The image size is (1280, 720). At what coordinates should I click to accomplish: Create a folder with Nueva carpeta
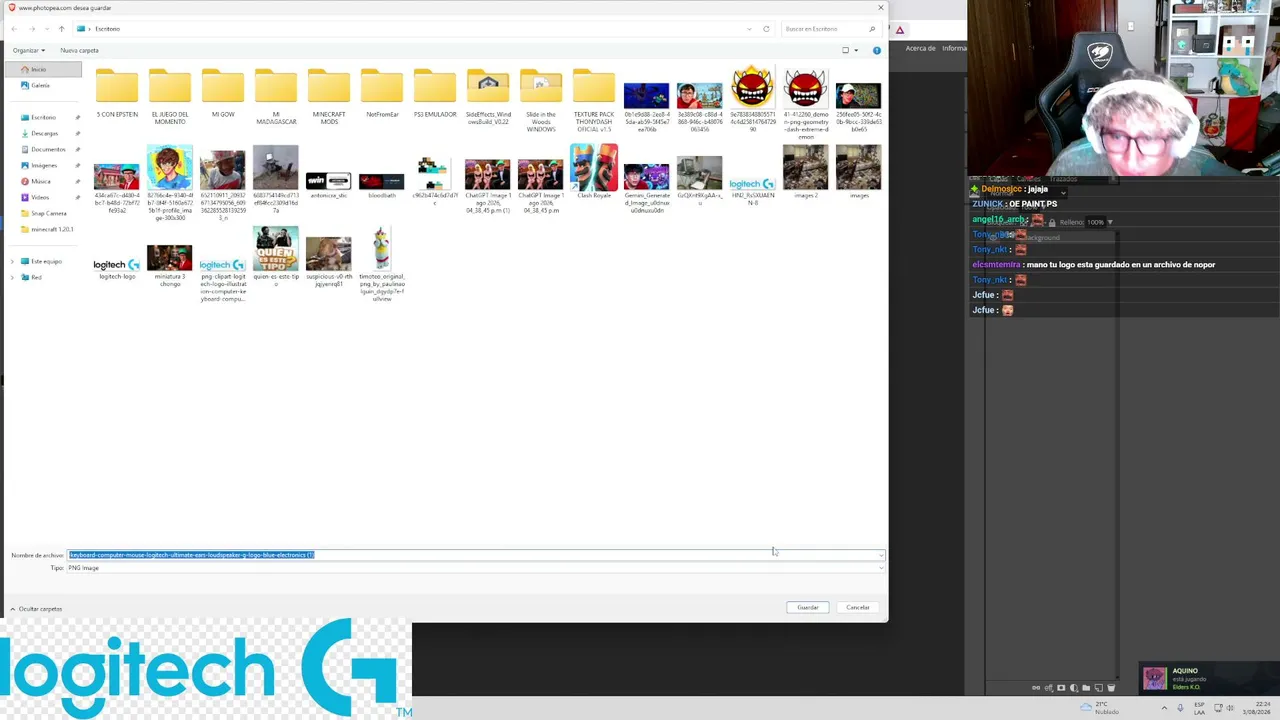(79, 50)
